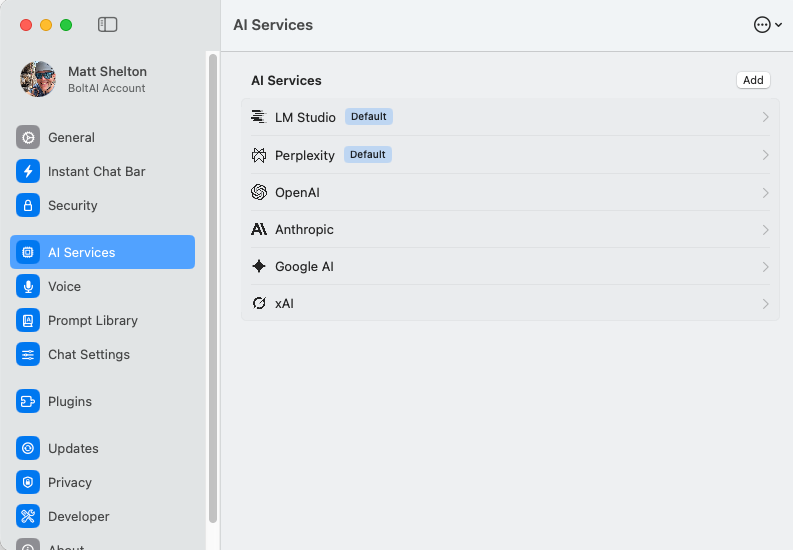Image resolution: width=793 pixels, height=550 pixels.
Task: Click the Perplexity service name
Action: pyautogui.click(x=305, y=155)
